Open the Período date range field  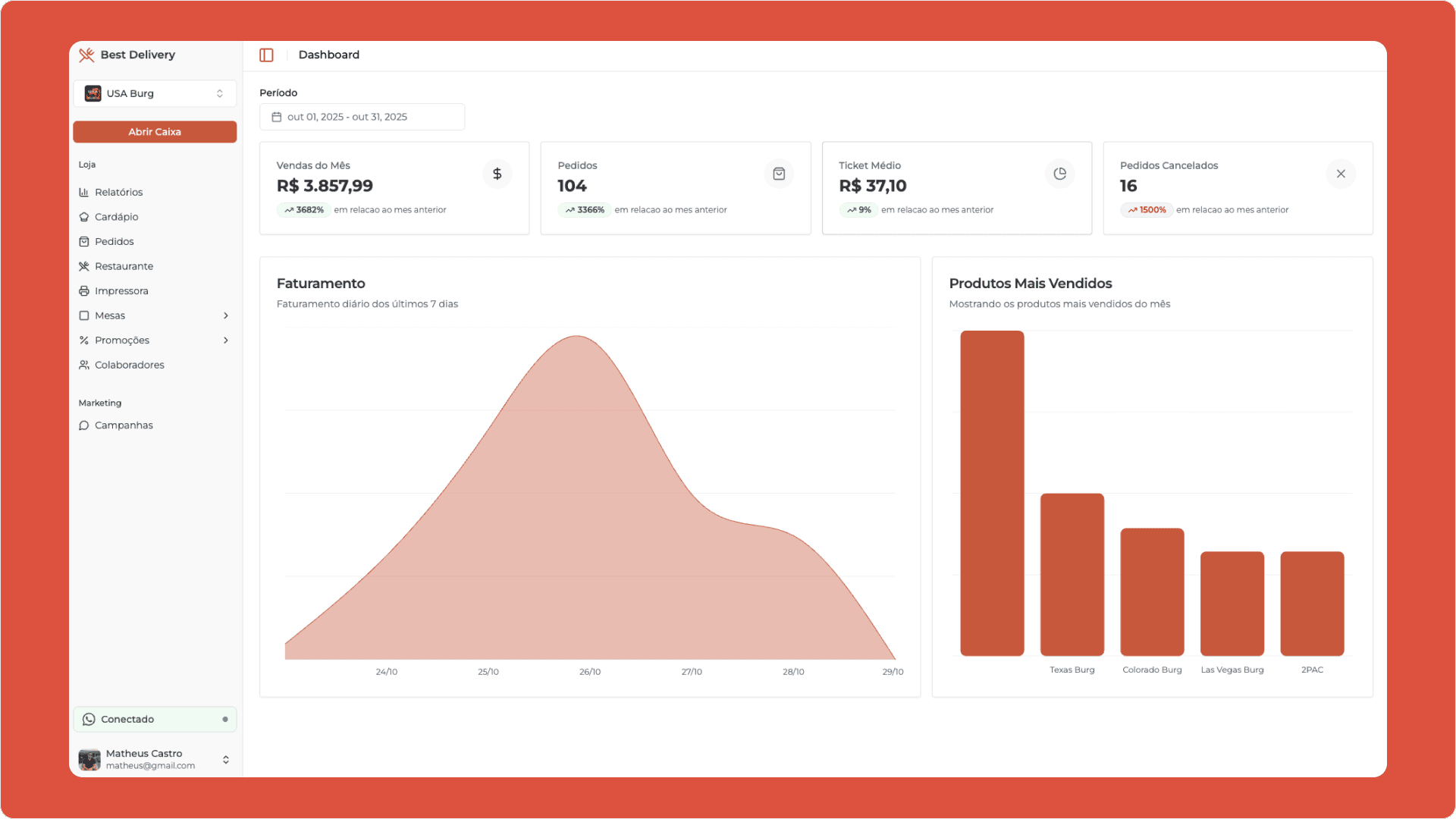[362, 117]
